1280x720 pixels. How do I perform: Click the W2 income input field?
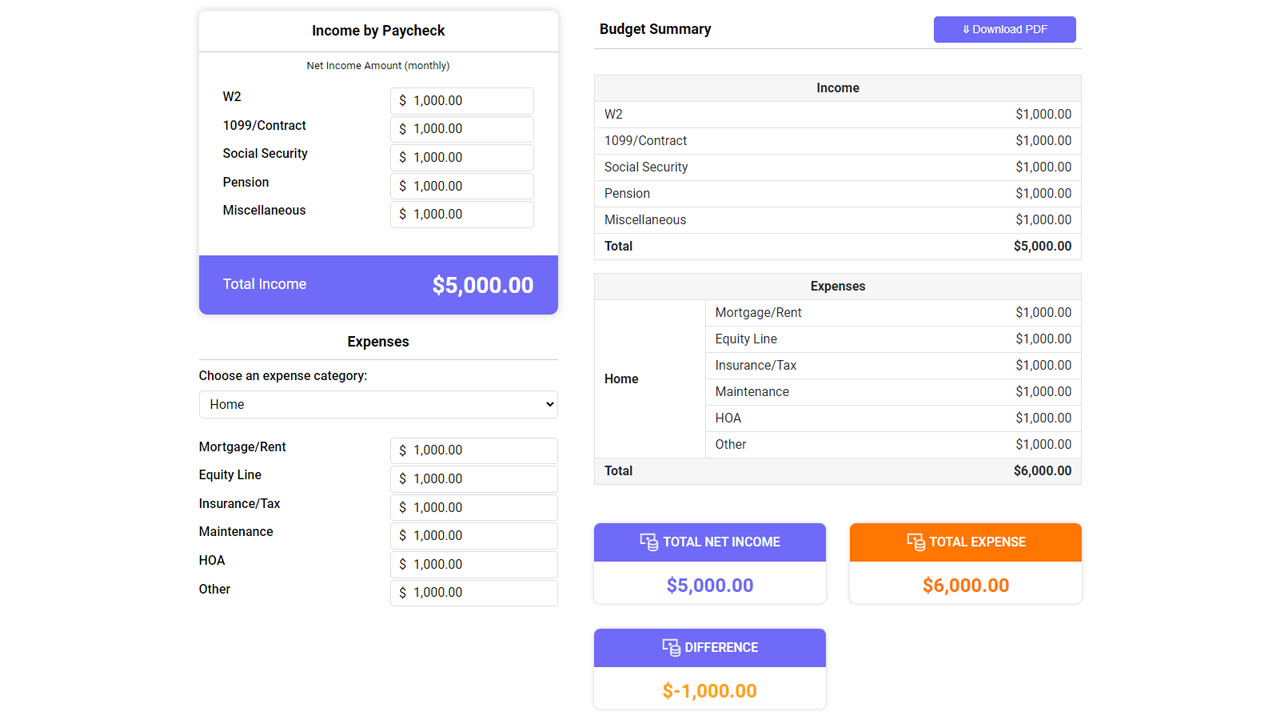point(461,100)
